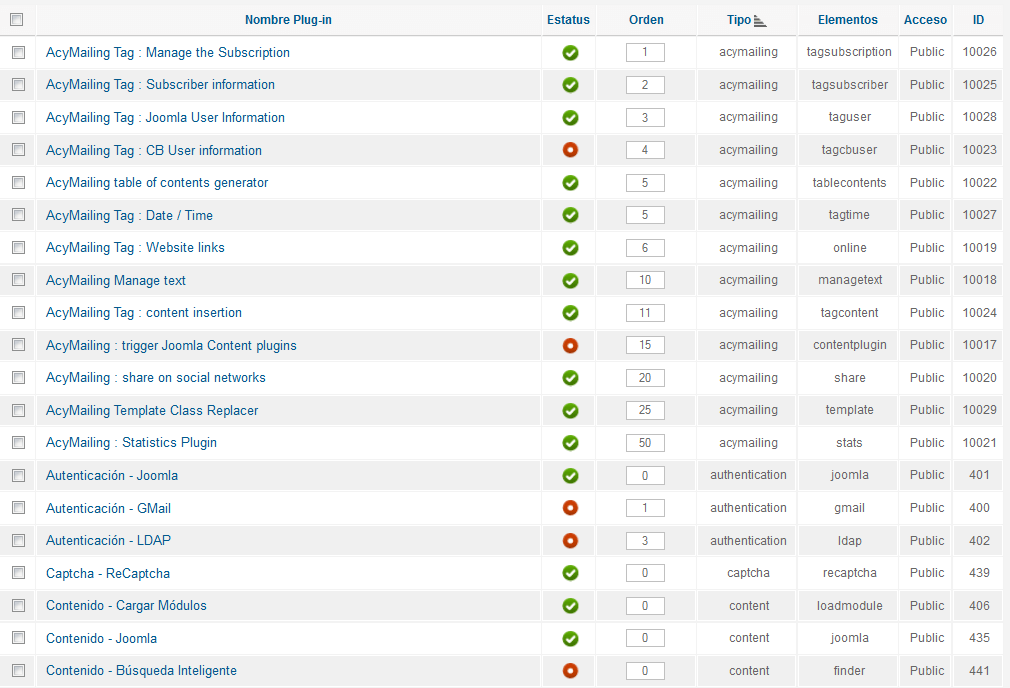Click ID 441 cell
The image size is (1010, 688).
[x=979, y=671]
